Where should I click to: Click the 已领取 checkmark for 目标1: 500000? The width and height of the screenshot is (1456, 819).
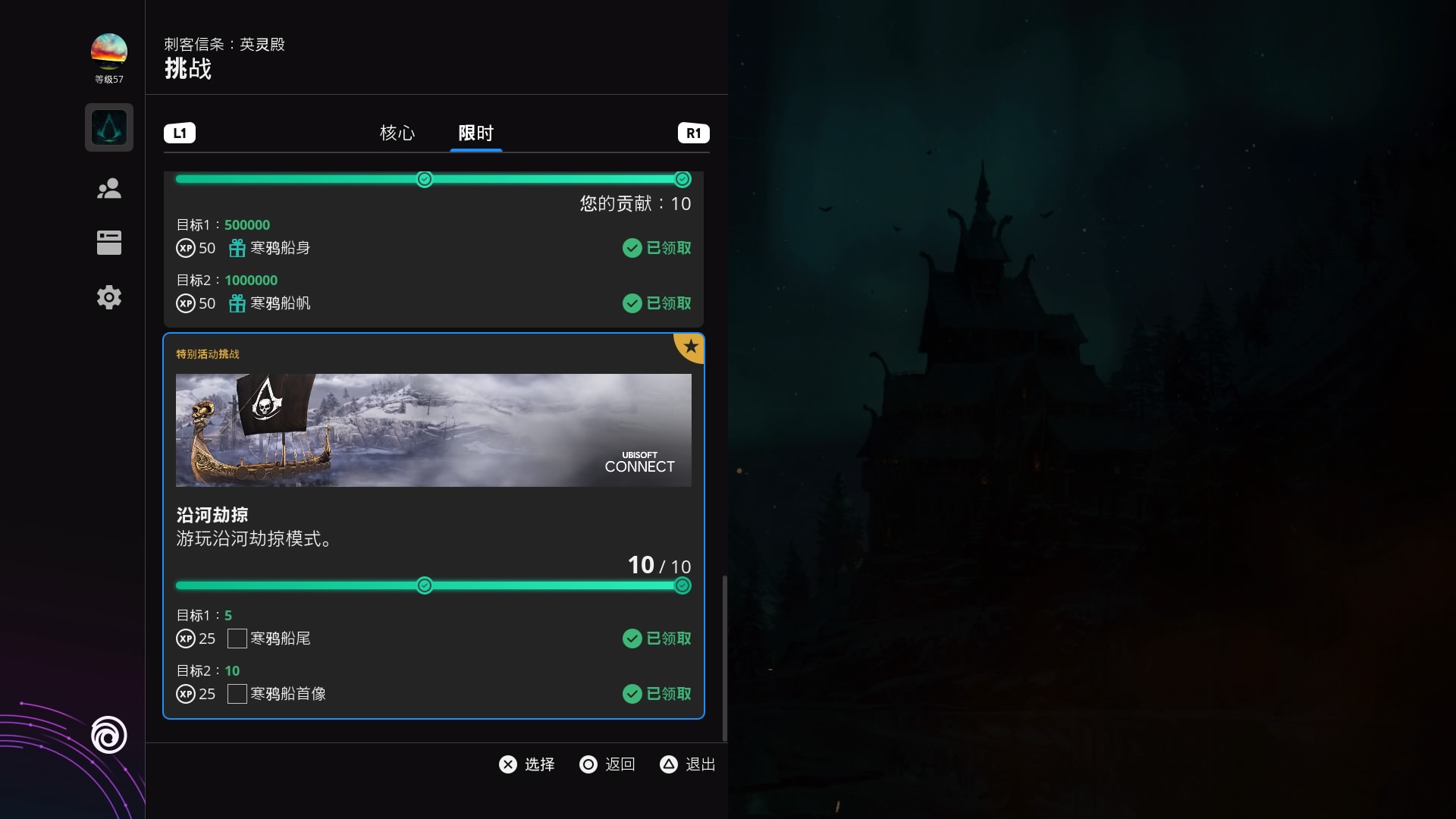point(632,248)
